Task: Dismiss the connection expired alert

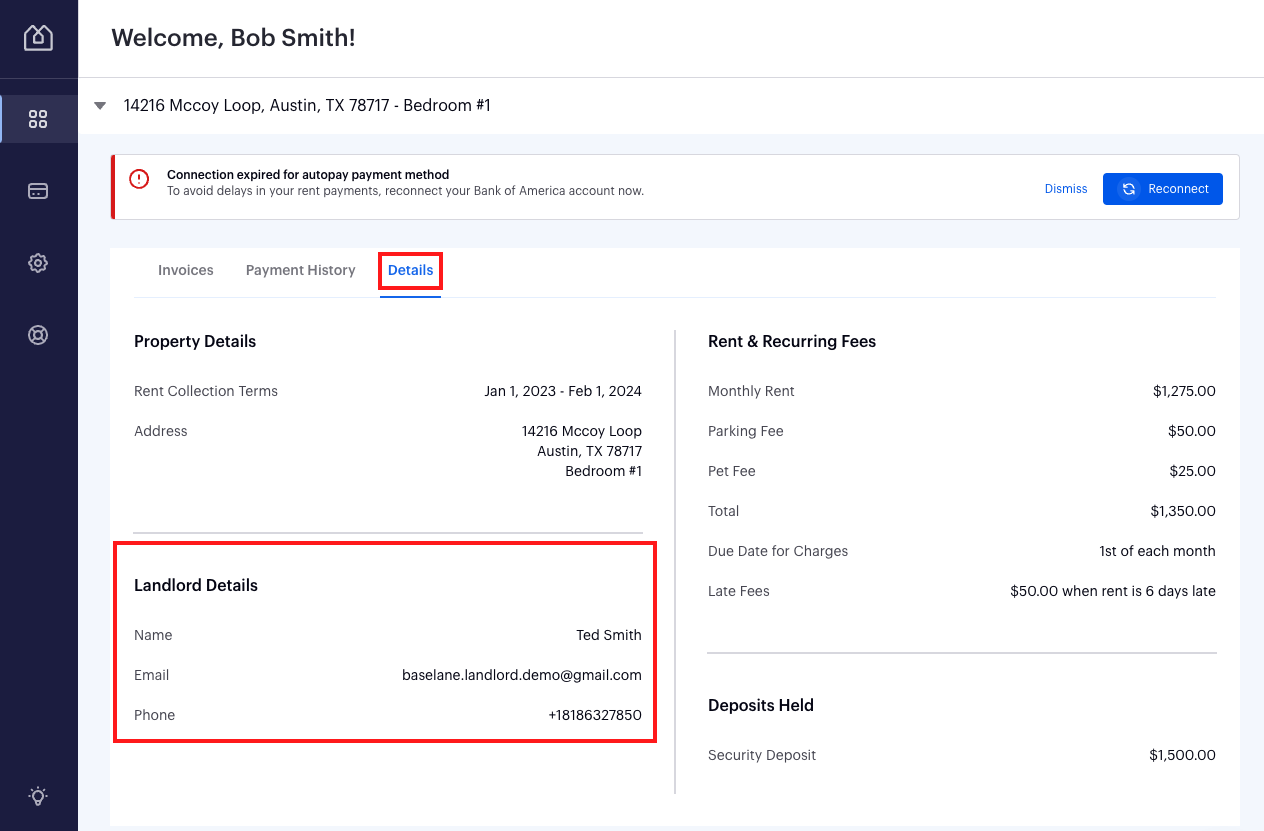Action: [x=1066, y=189]
